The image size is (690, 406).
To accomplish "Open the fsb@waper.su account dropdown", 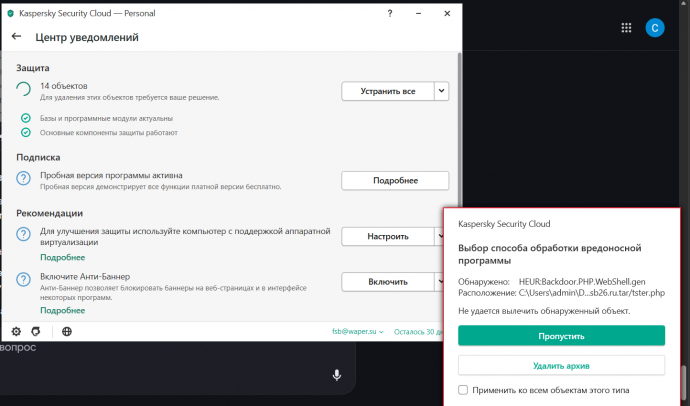I will 357,331.
